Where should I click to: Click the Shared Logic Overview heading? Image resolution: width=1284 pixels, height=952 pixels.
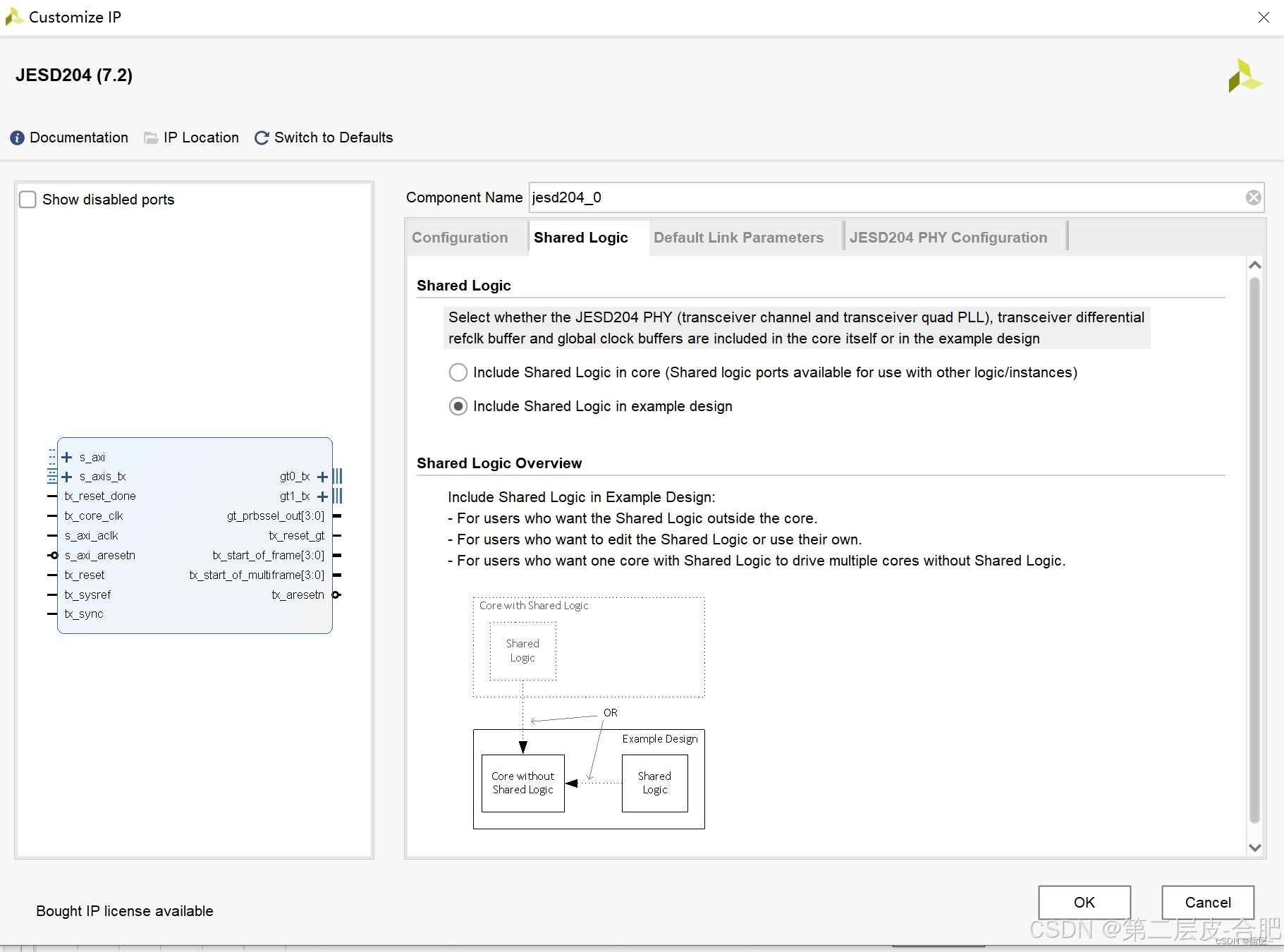coord(499,463)
